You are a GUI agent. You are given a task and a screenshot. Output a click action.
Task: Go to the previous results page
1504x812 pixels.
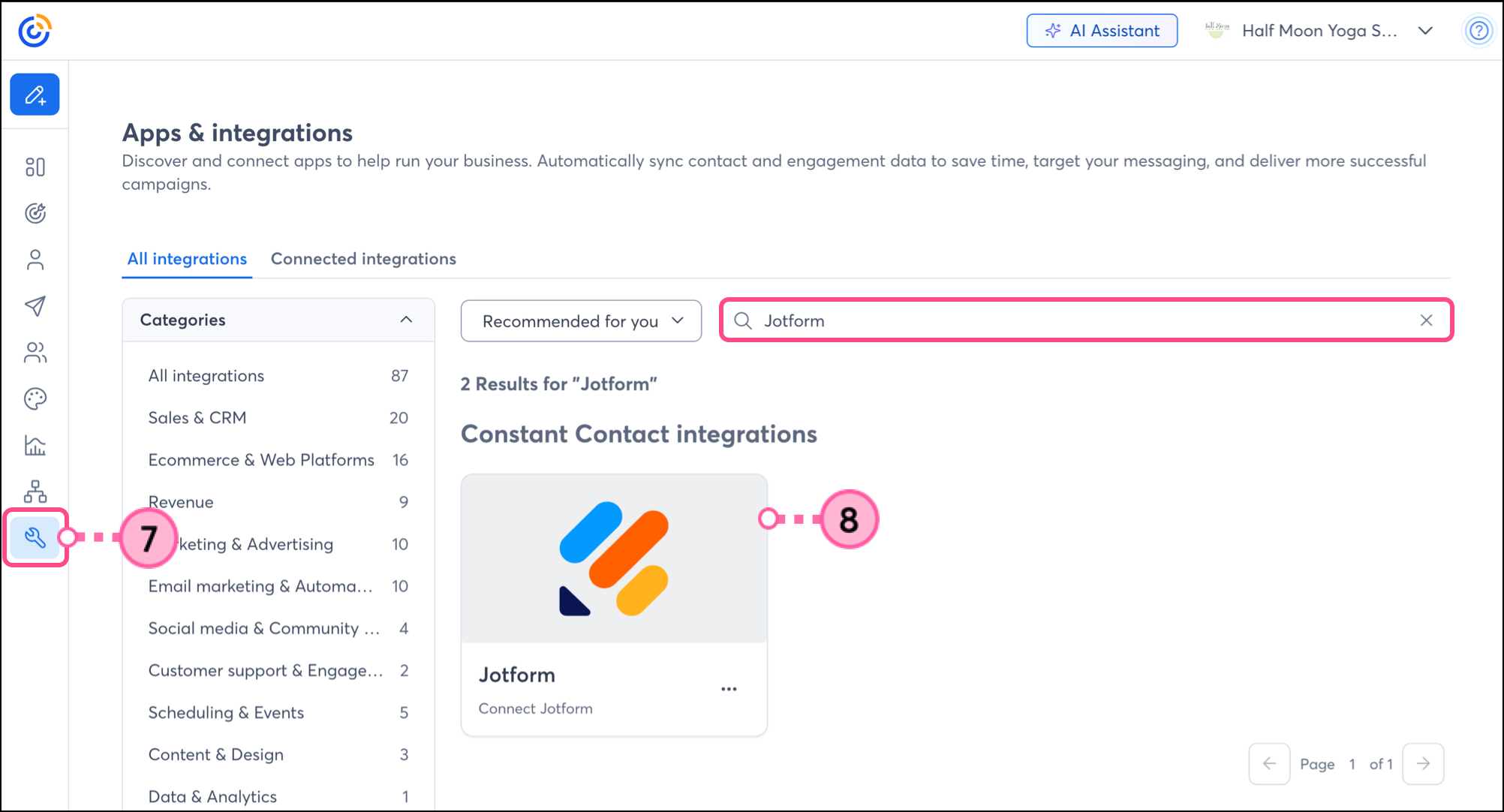point(1269,764)
